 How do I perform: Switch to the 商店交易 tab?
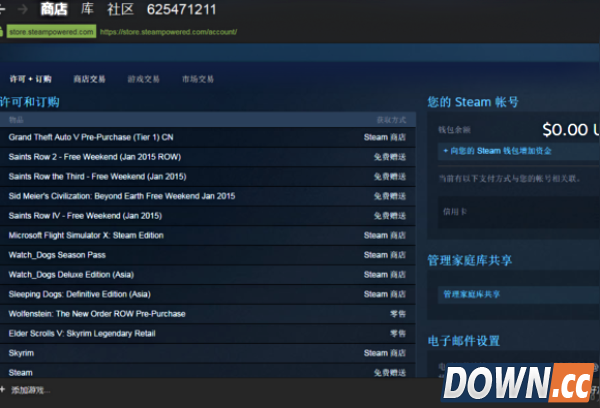click(x=90, y=79)
